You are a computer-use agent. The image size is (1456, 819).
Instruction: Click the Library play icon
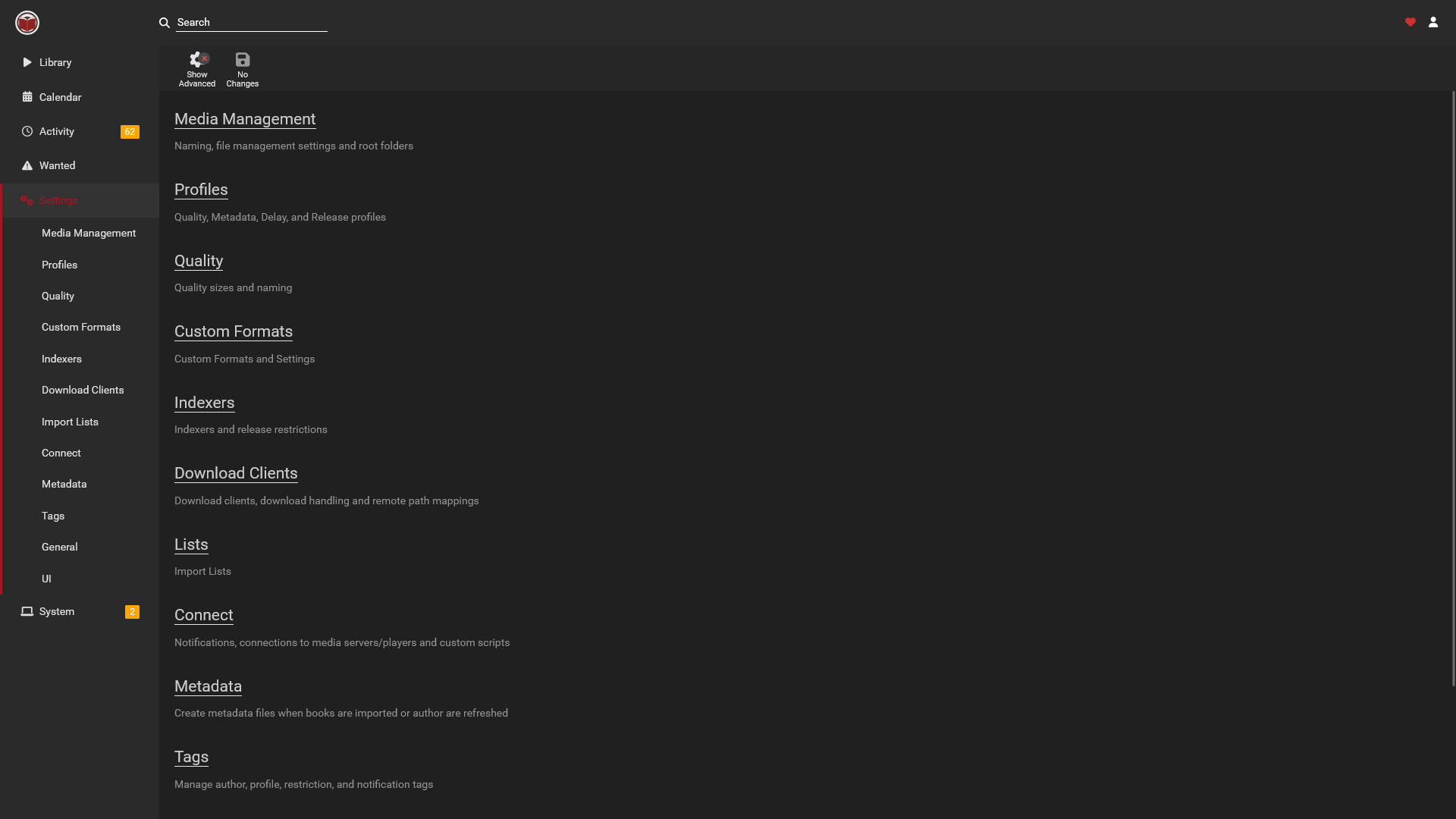click(27, 62)
